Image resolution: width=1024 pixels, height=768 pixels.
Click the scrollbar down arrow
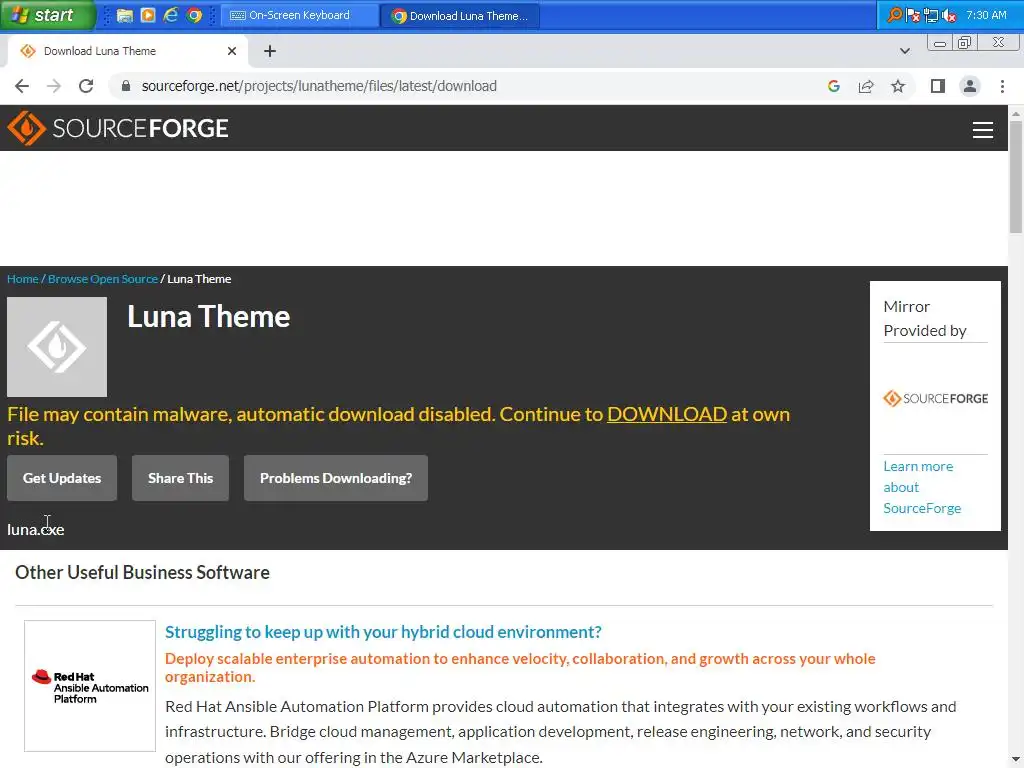1016,761
